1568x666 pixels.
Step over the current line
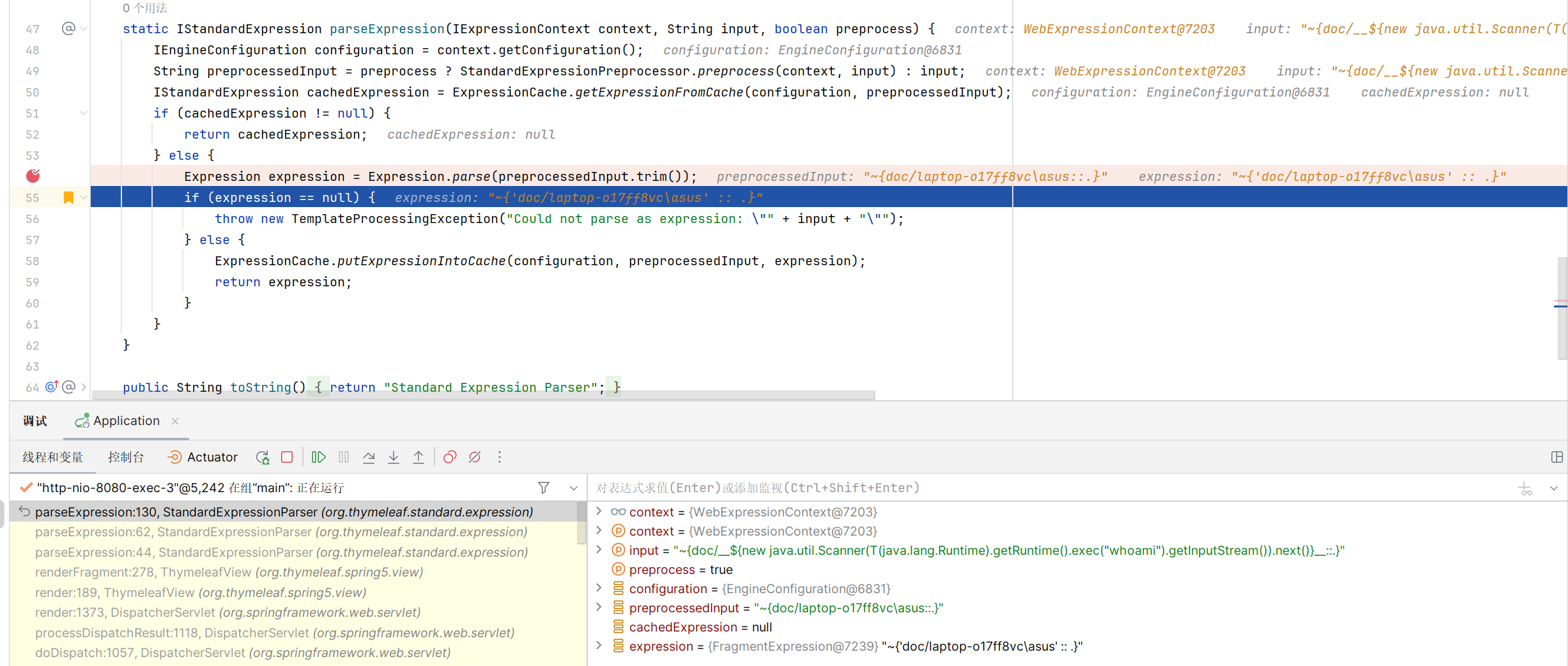tap(369, 457)
